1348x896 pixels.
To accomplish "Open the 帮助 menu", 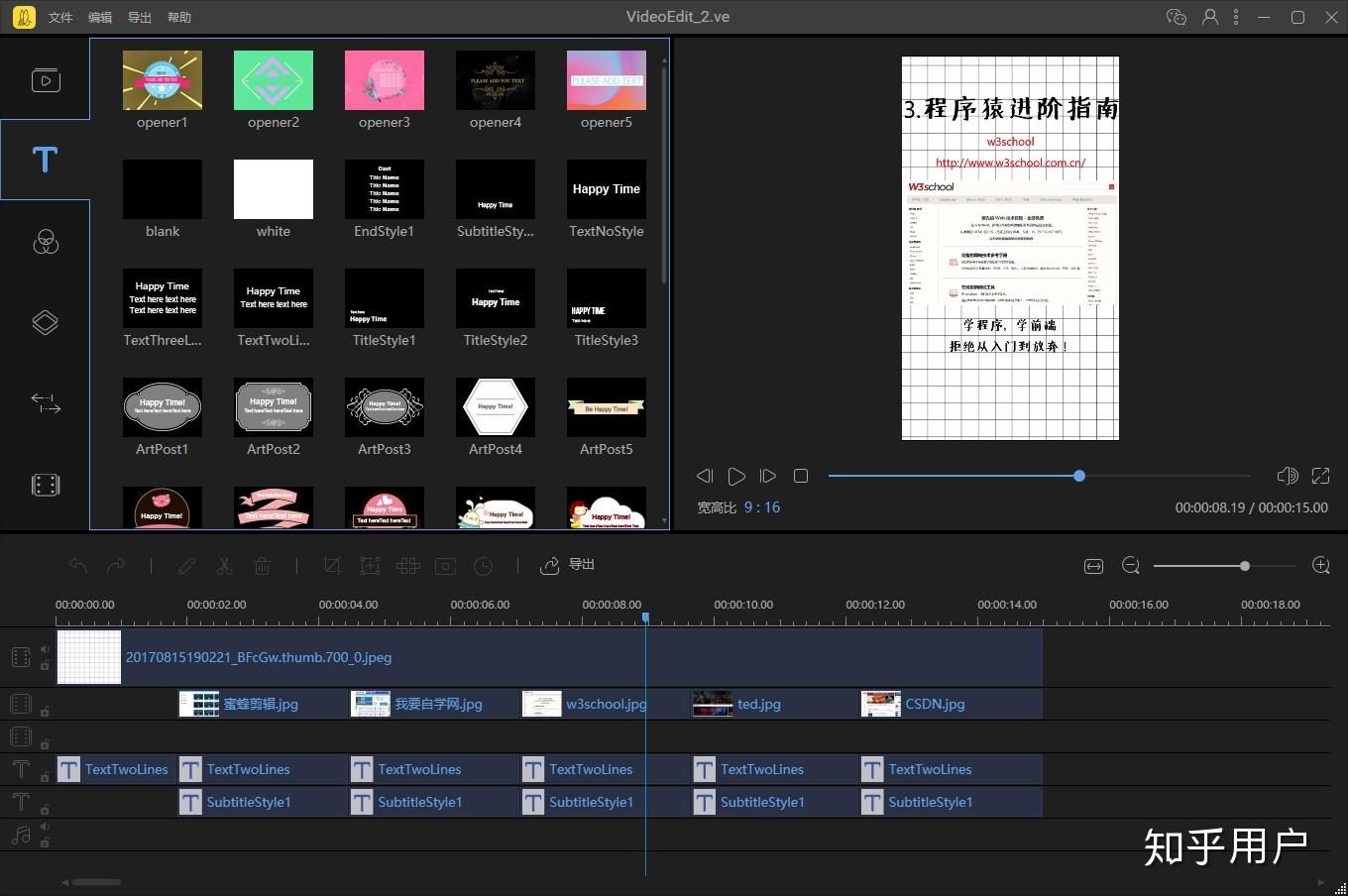I will click(x=179, y=17).
